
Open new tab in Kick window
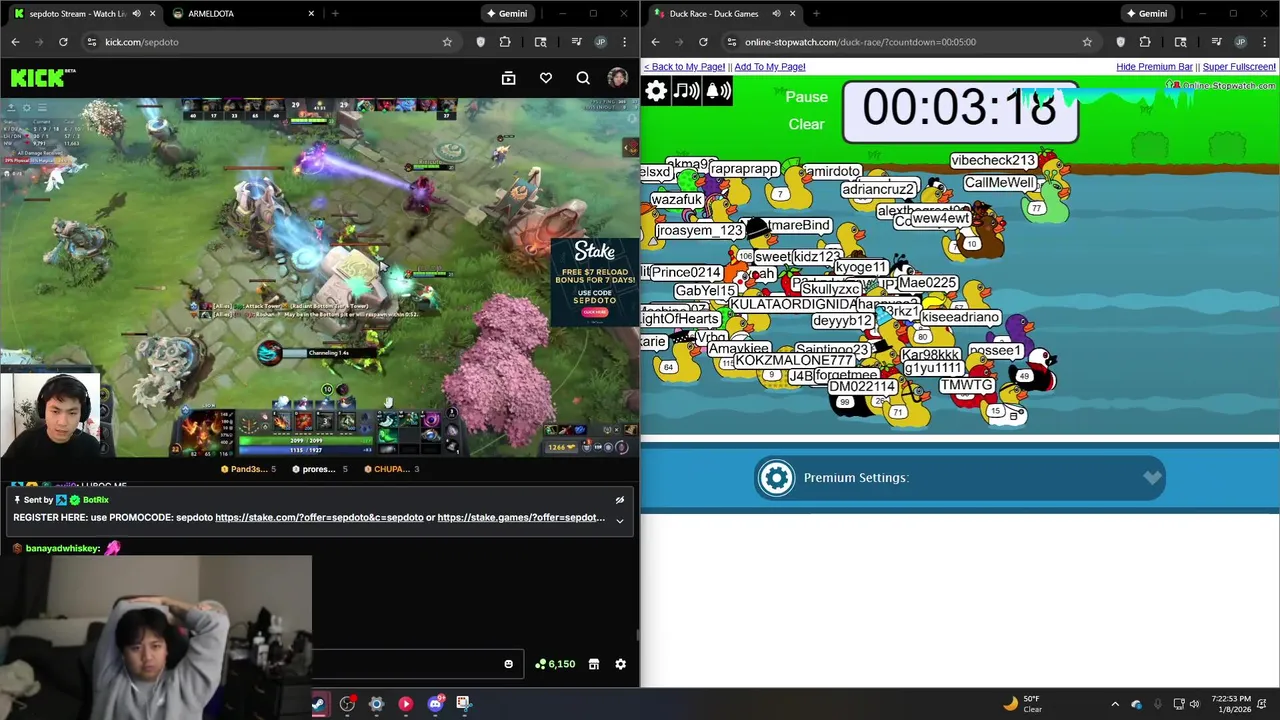pyautogui.click(x=335, y=14)
